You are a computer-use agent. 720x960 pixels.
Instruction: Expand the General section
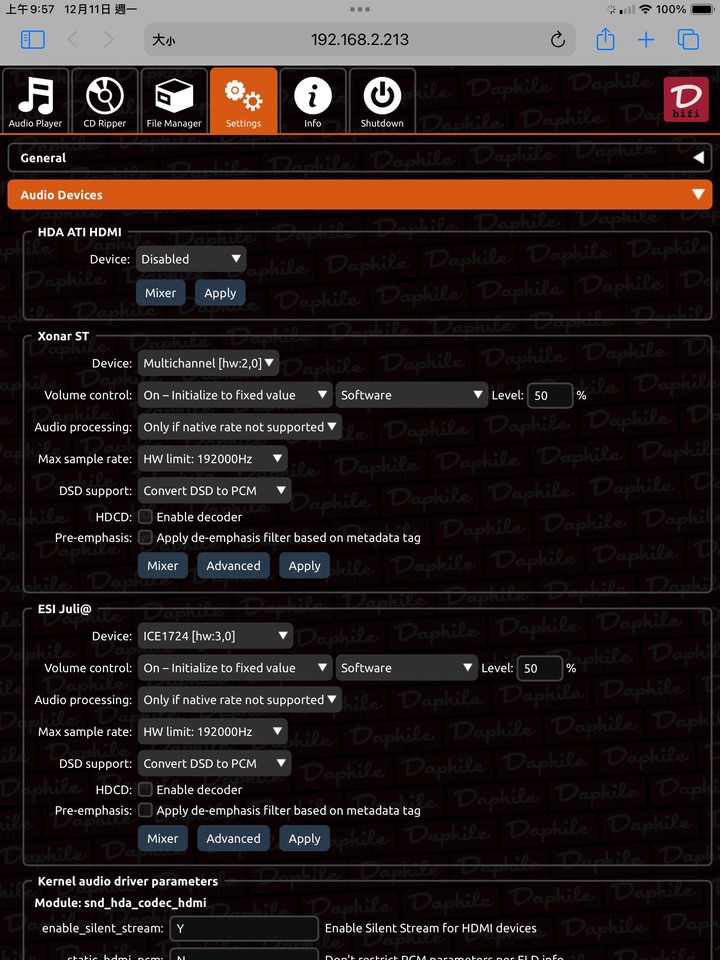[360, 158]
